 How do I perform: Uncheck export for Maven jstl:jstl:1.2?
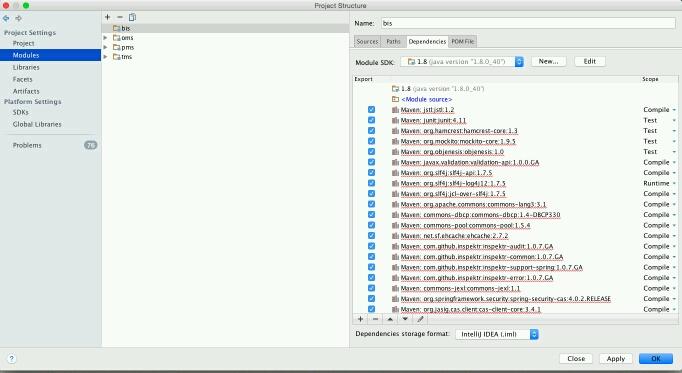[x=371, y=110]
